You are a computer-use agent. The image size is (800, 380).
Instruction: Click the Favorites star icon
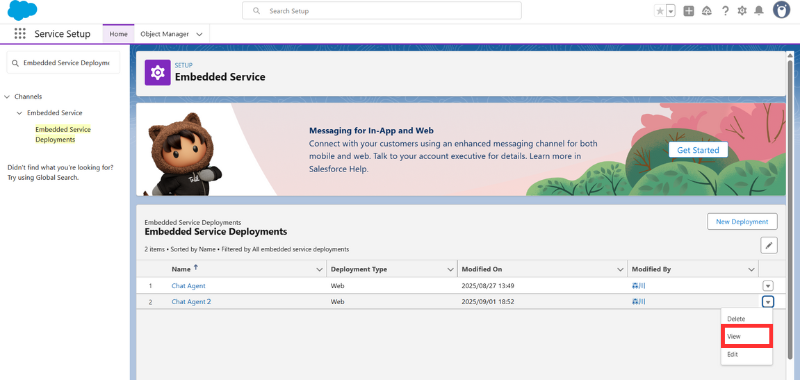tap(660, 11)
